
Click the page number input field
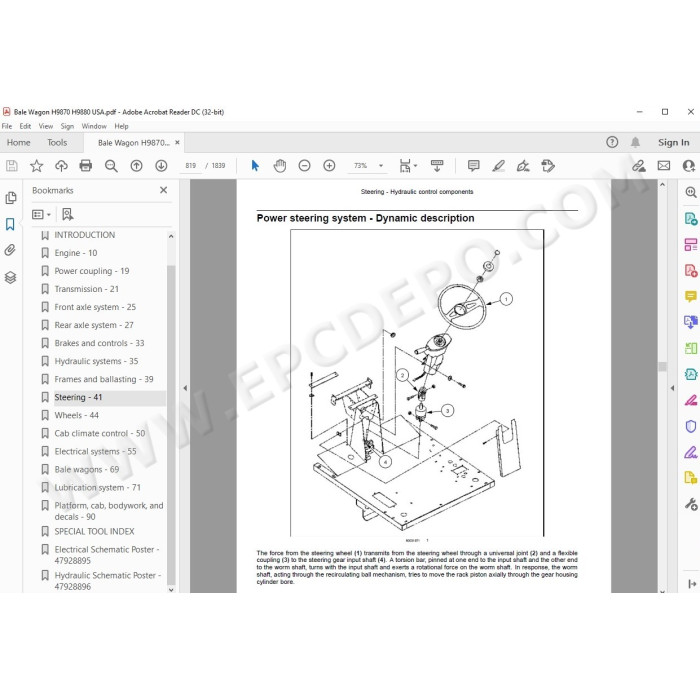tap(191, 166)
